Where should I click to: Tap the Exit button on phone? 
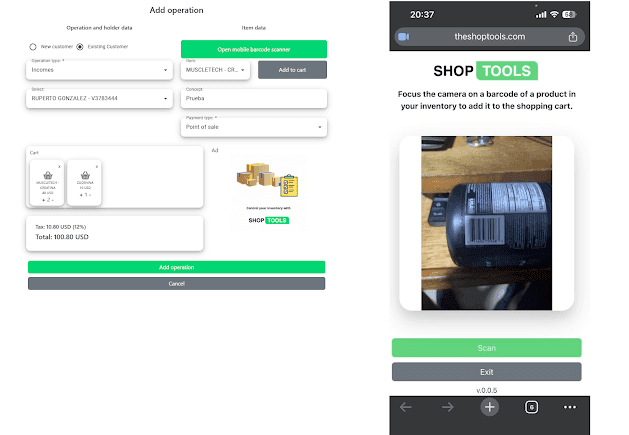[x=487, y=372]
